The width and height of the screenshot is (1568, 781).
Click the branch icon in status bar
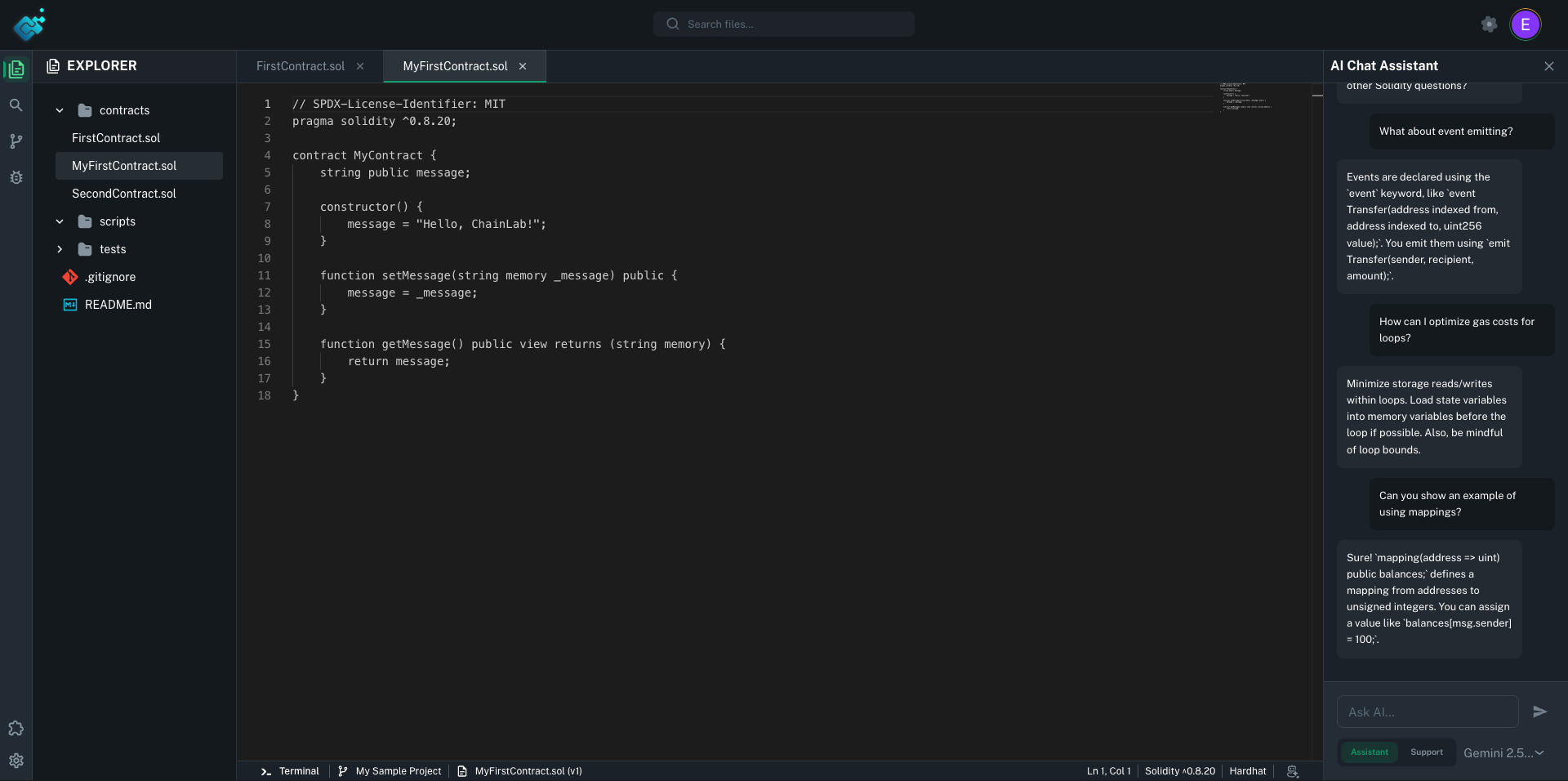343,771
